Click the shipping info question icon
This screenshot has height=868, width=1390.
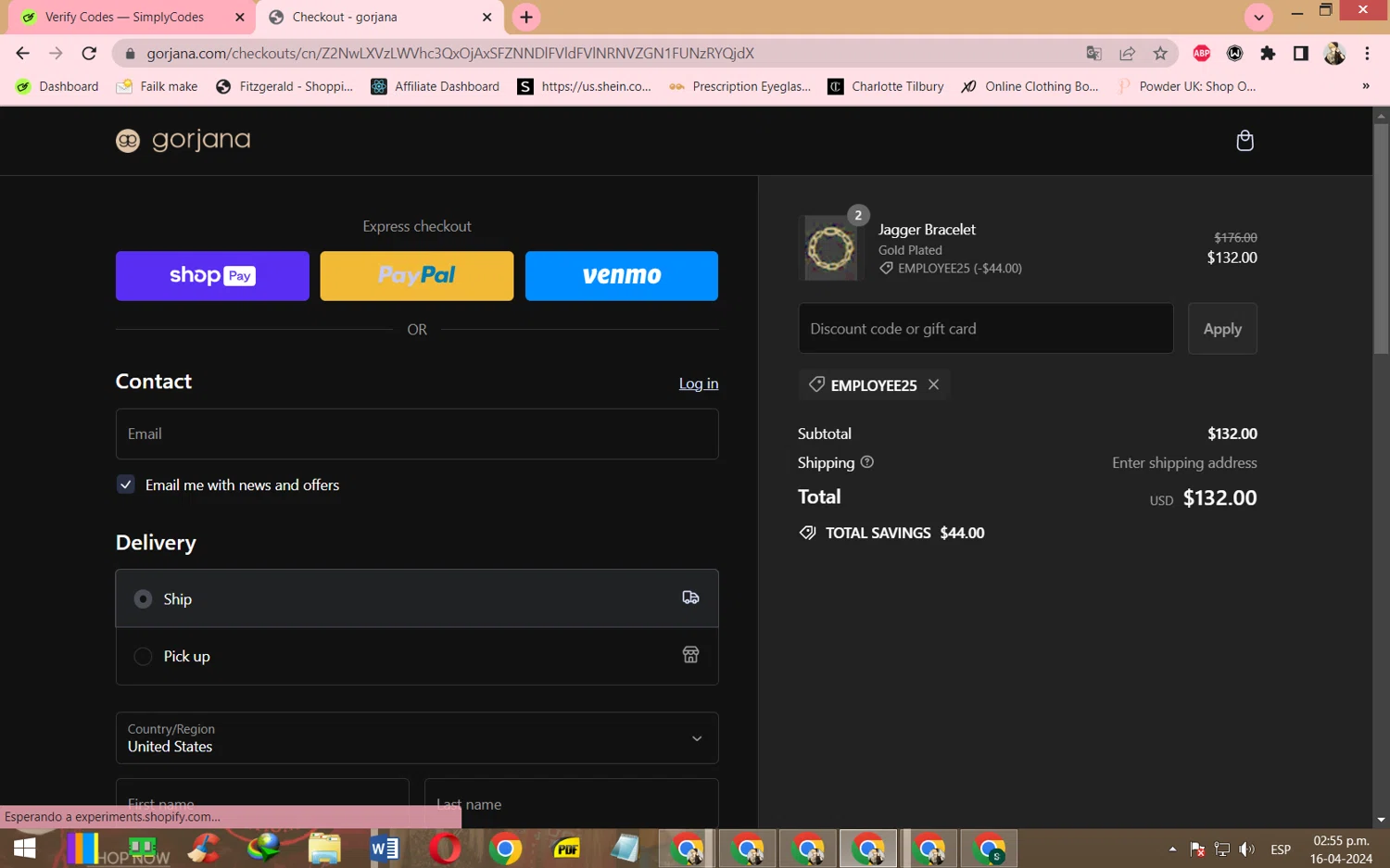(x=867, y=462)
